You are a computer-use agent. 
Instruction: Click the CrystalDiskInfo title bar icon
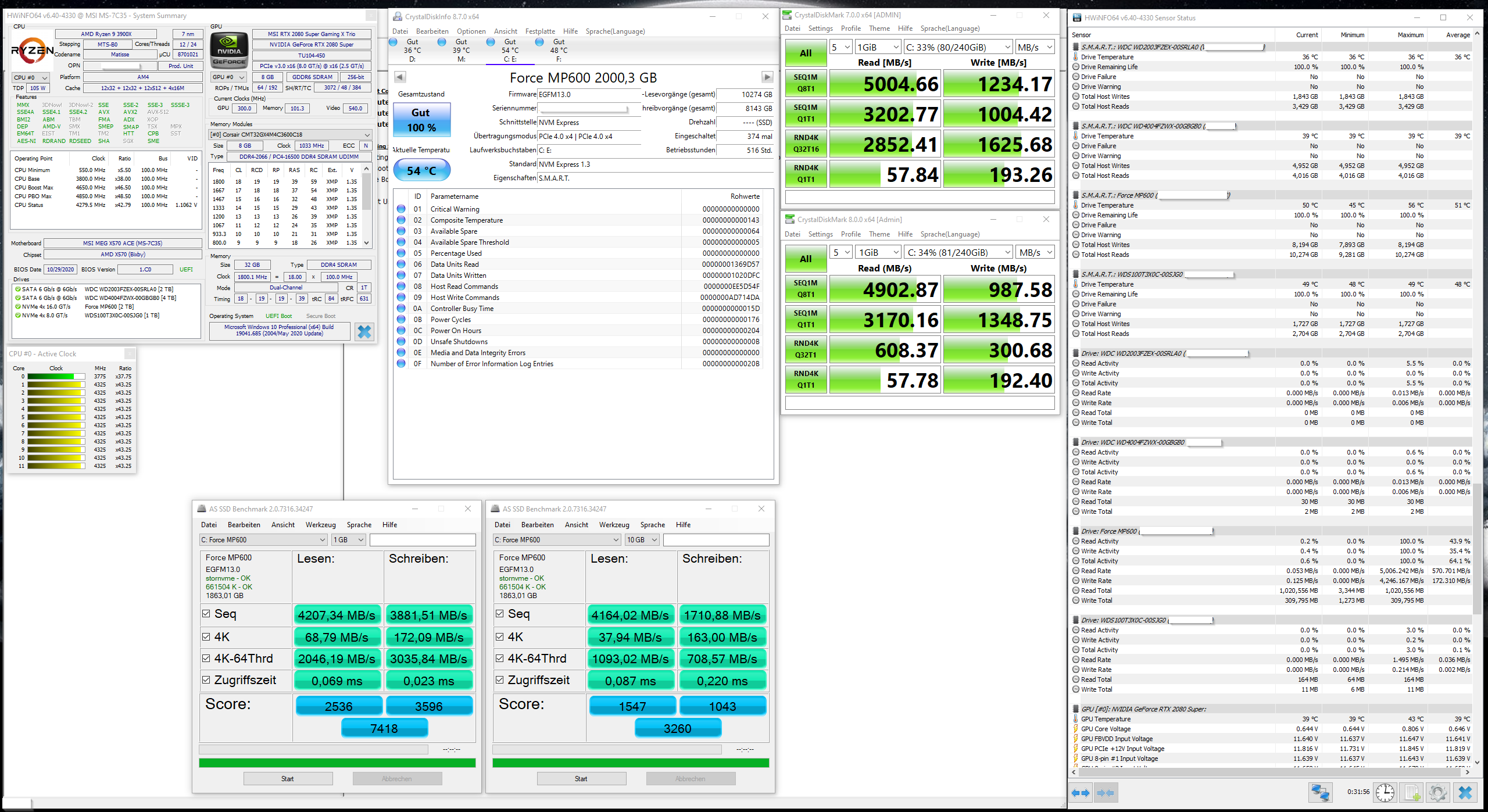(398, 16)
